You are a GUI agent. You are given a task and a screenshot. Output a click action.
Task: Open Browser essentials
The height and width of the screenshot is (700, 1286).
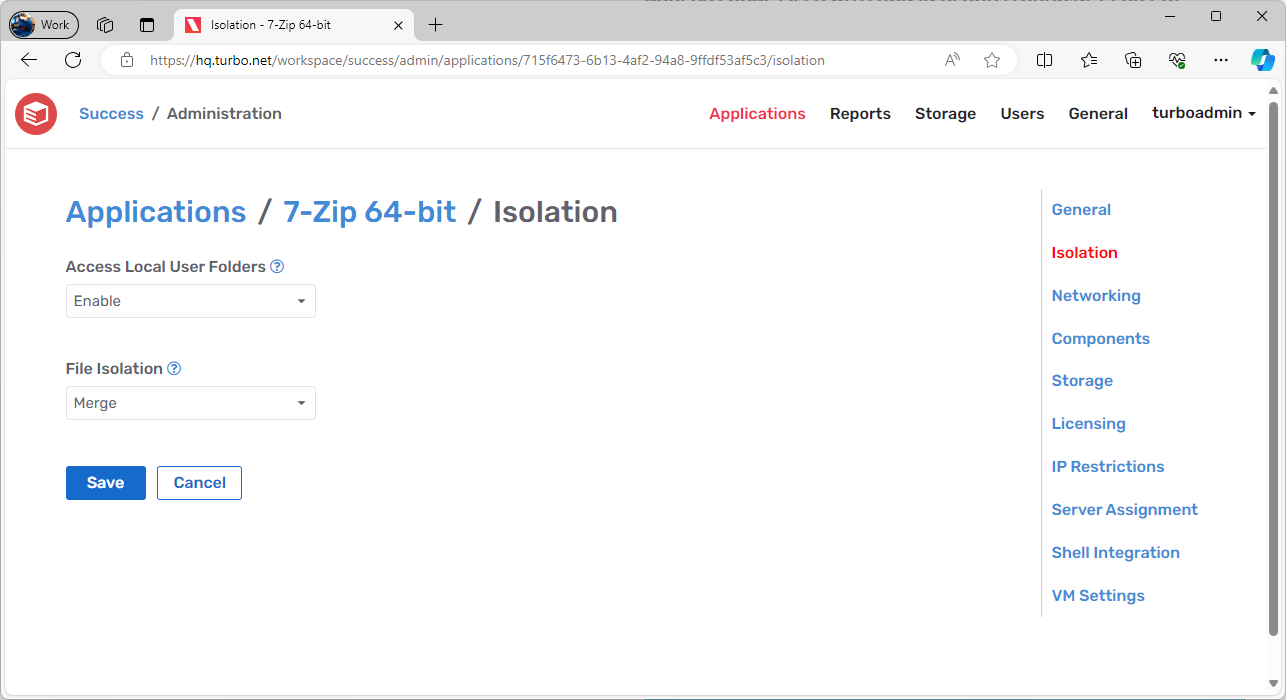click(1177, 60)
